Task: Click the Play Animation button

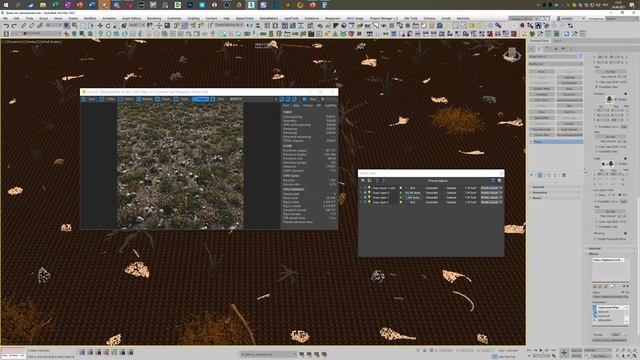Action: point(541,350)
